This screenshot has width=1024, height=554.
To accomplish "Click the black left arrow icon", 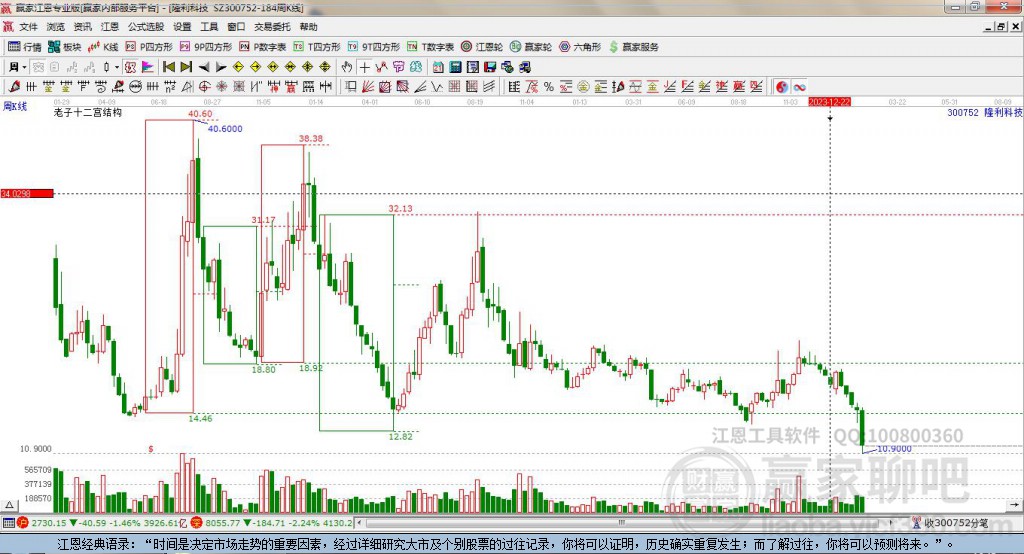I will pyautogui.click(x=204, y=67).
